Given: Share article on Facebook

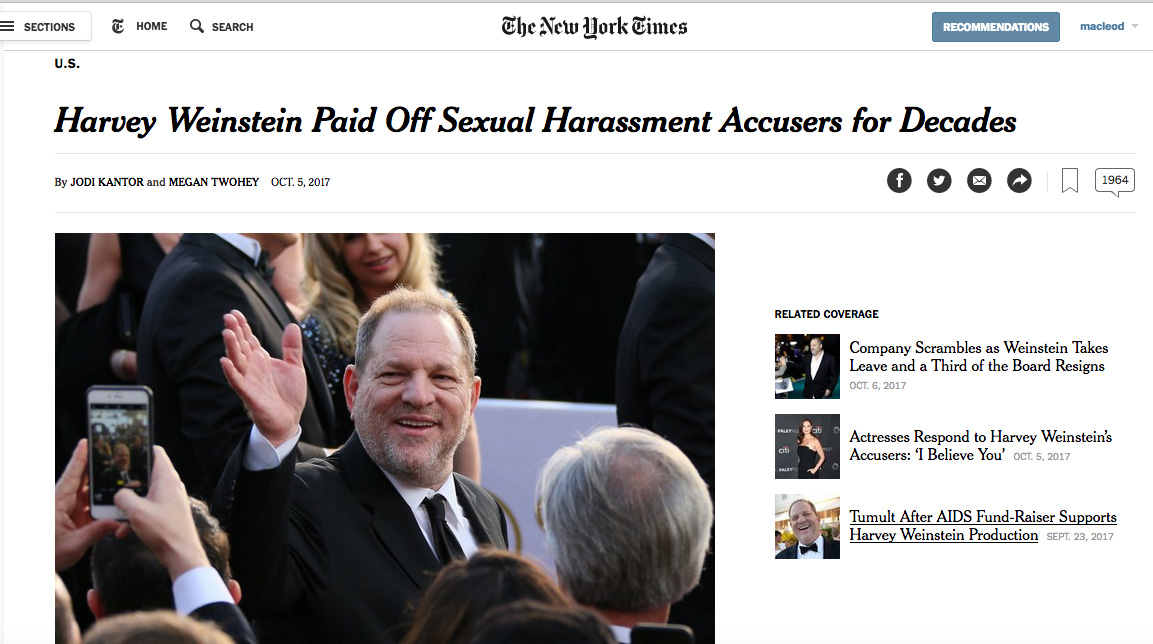Looking at the screenshot, I should pos(899,181).
